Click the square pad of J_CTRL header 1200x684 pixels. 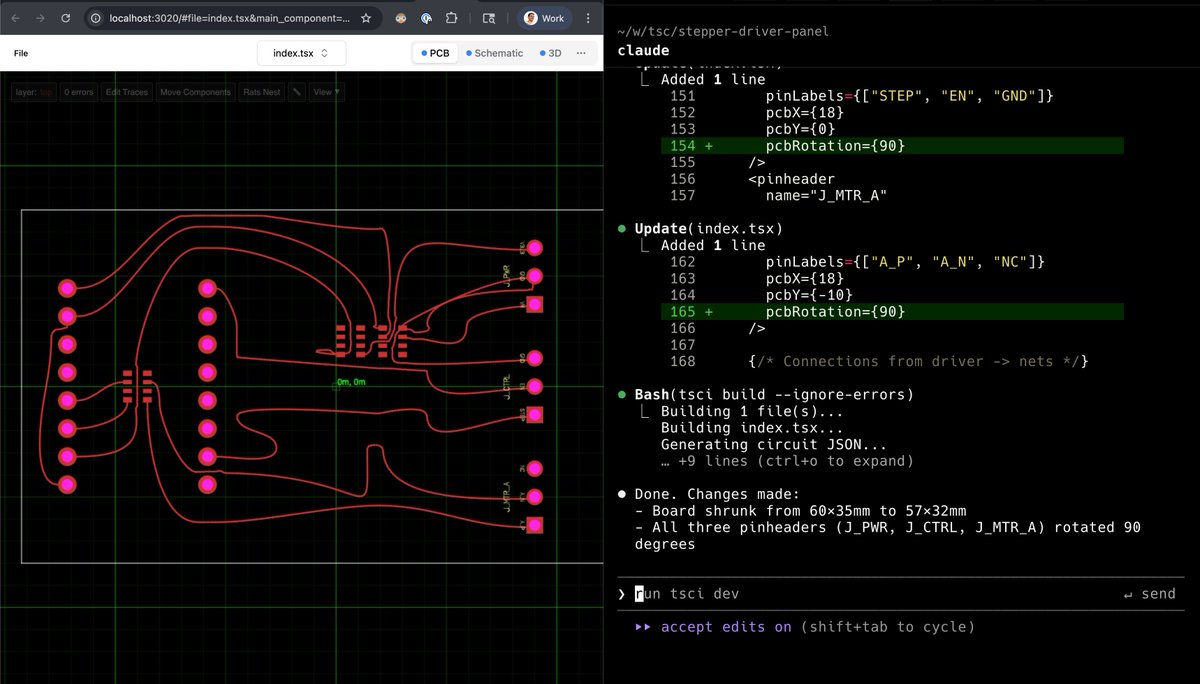(x=535, y=414)
